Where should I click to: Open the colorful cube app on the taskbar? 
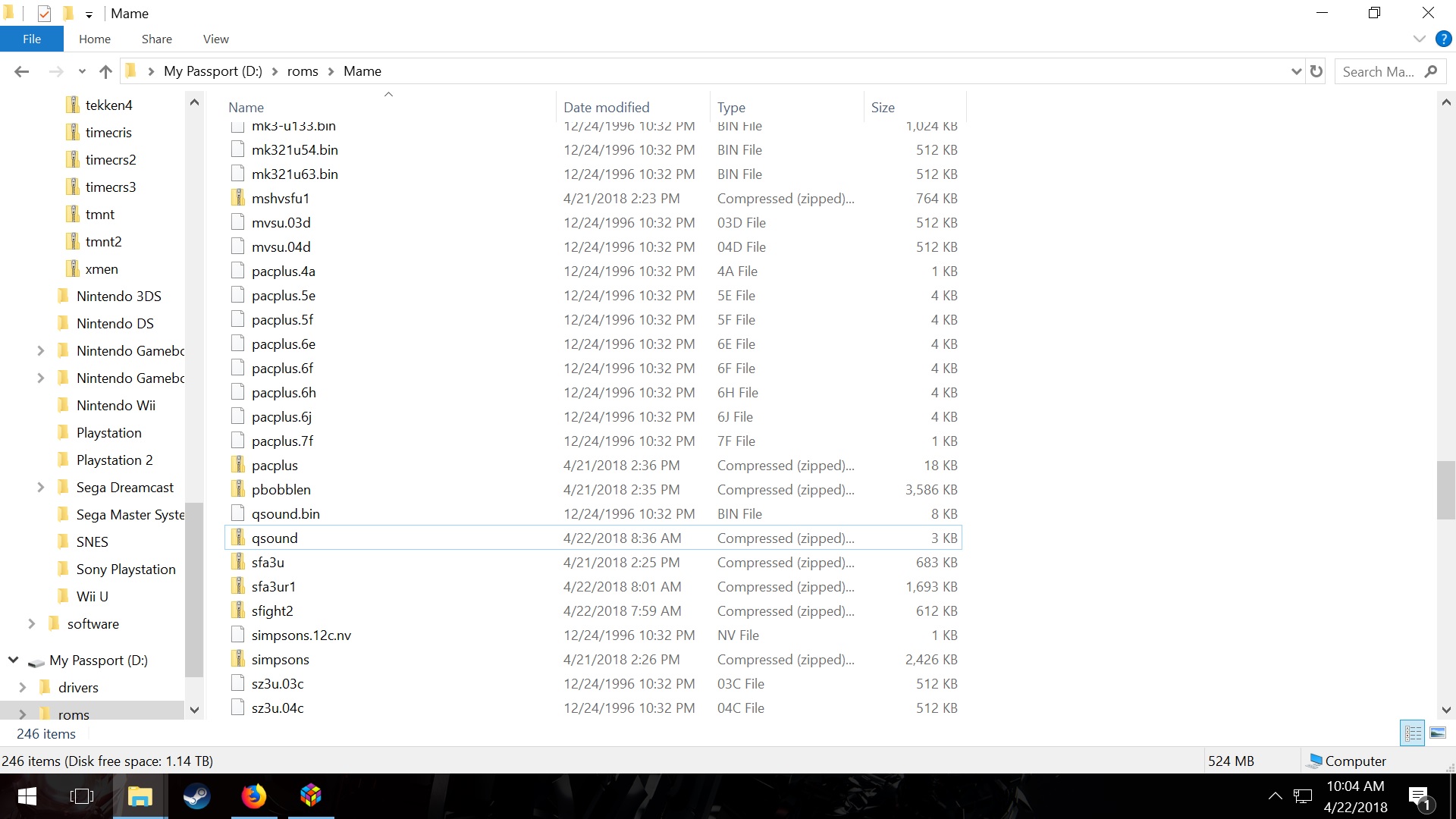311,796
